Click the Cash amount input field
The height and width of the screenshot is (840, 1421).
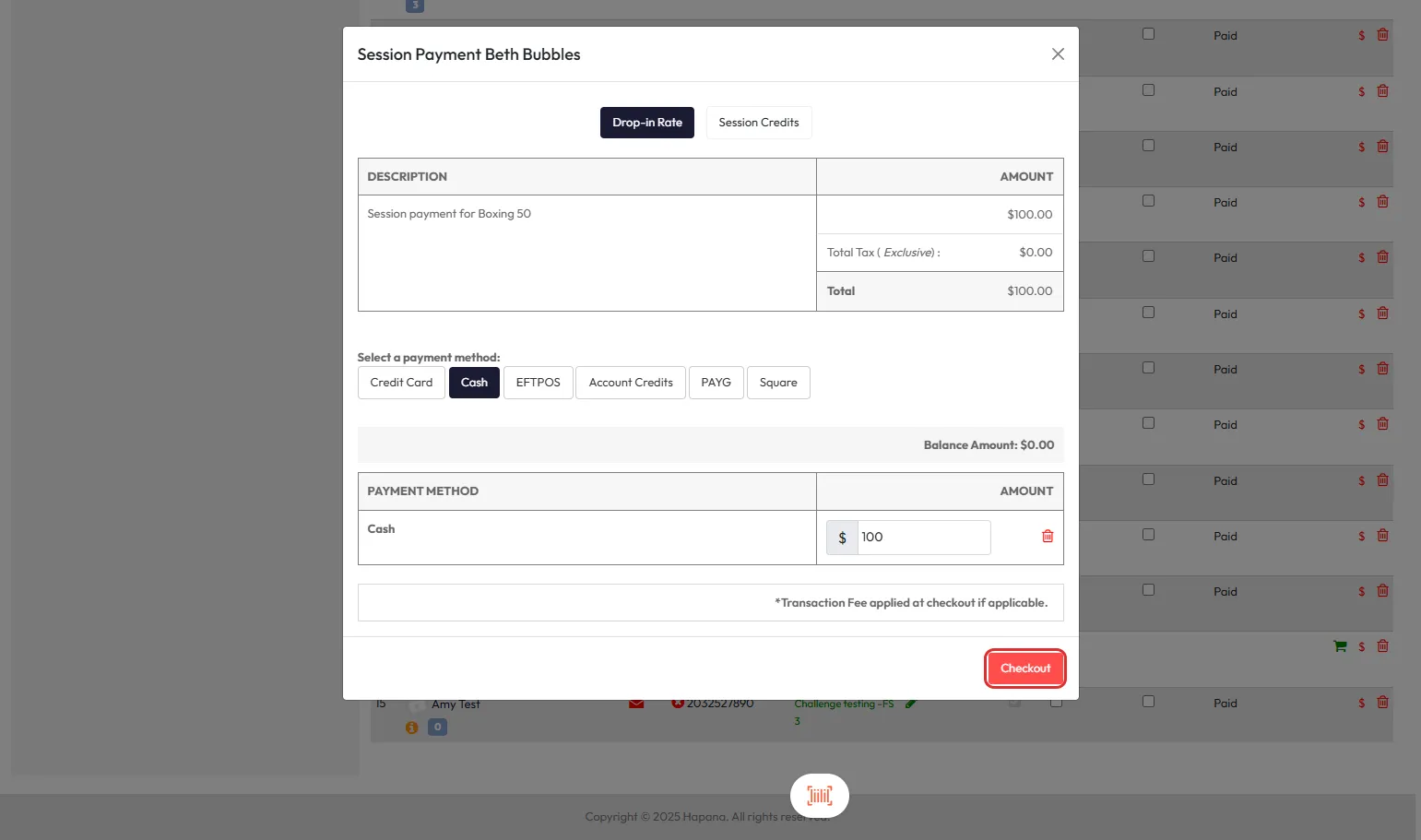click(x=923, y=538)
